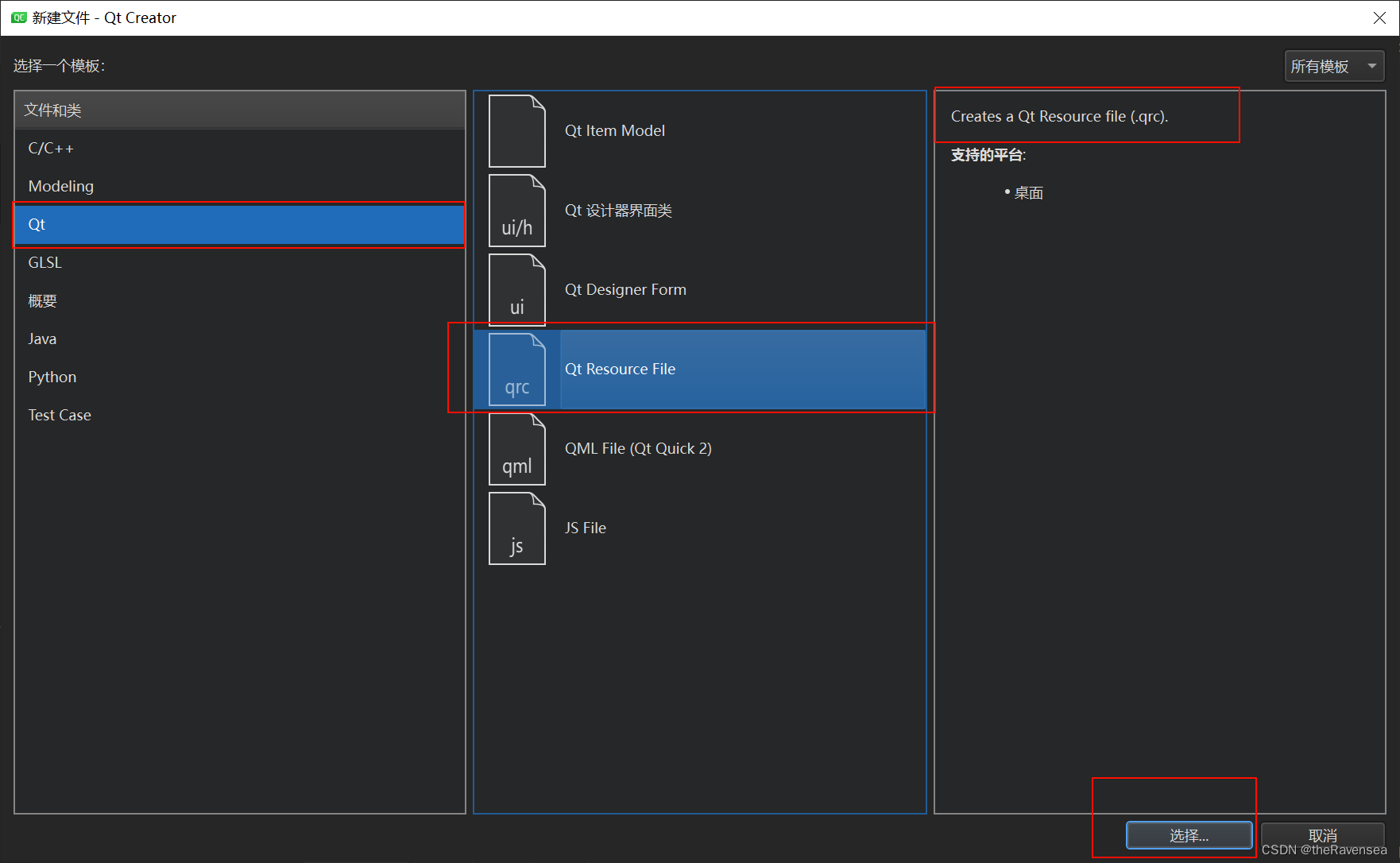The height and width of the screenshot is (863, 1400).
Task: Select the Test Case category
Action: 239,415
